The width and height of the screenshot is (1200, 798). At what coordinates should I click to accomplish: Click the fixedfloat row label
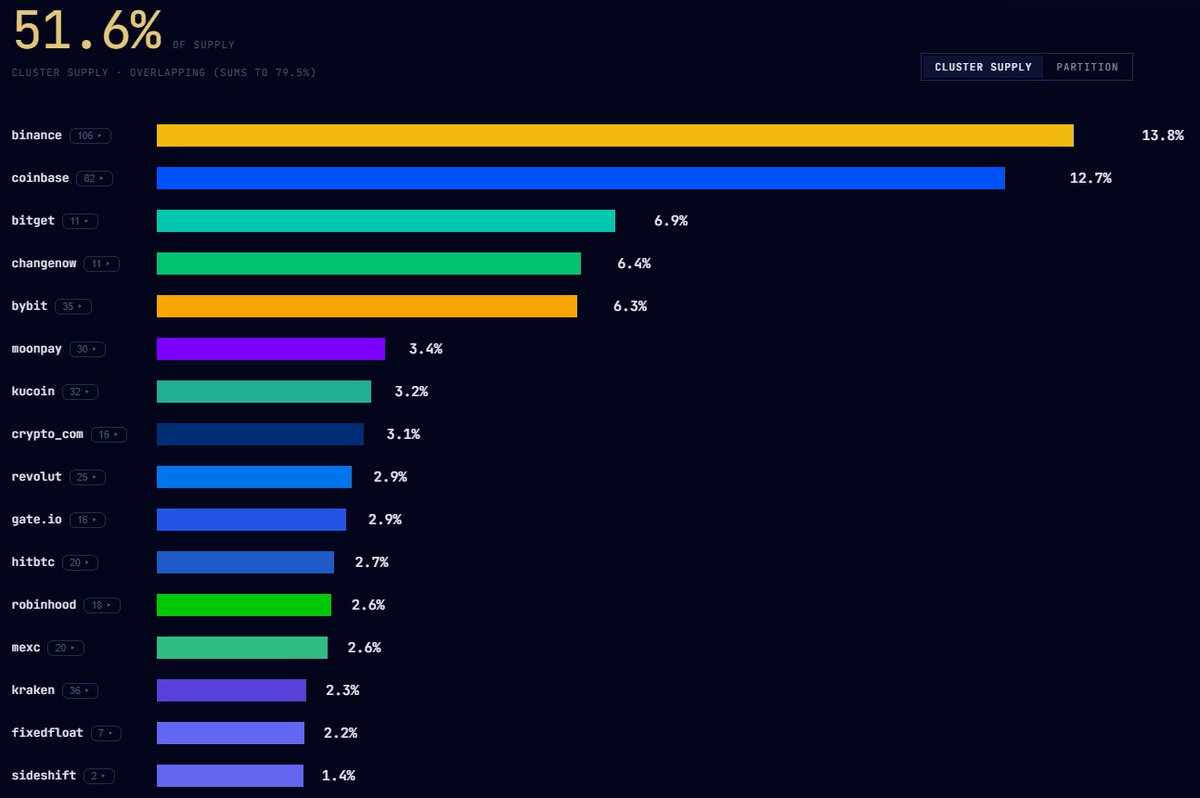coord(48,733)
